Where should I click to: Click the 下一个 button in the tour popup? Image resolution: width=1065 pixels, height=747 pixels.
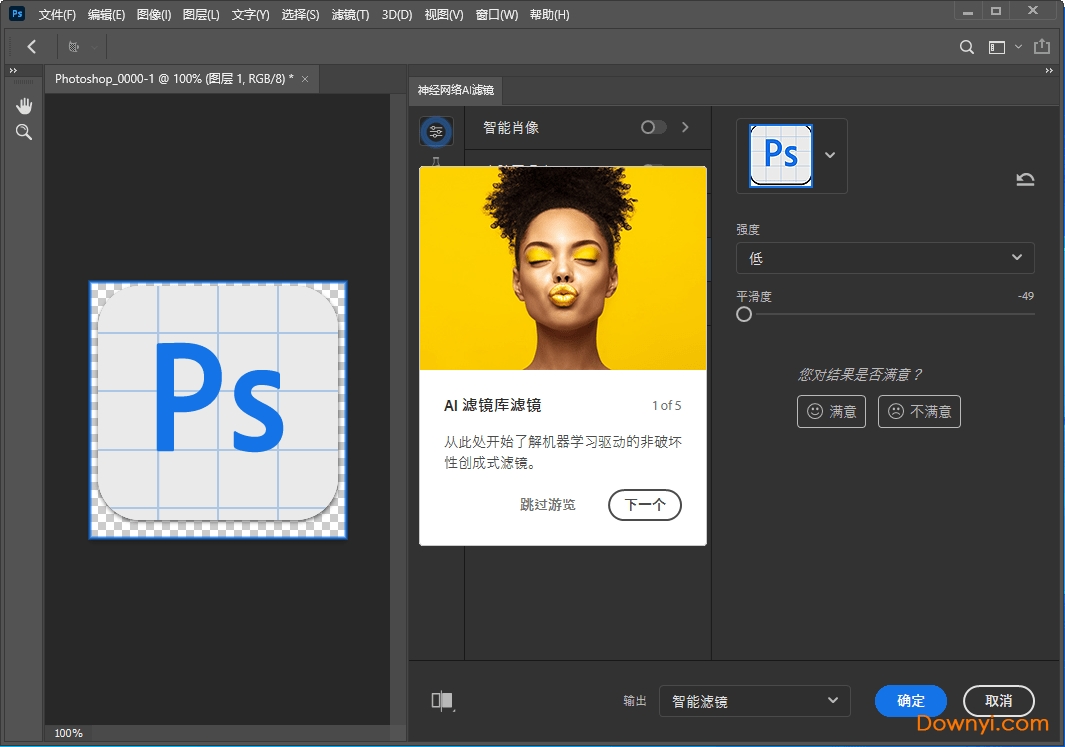tap(644, 505)
